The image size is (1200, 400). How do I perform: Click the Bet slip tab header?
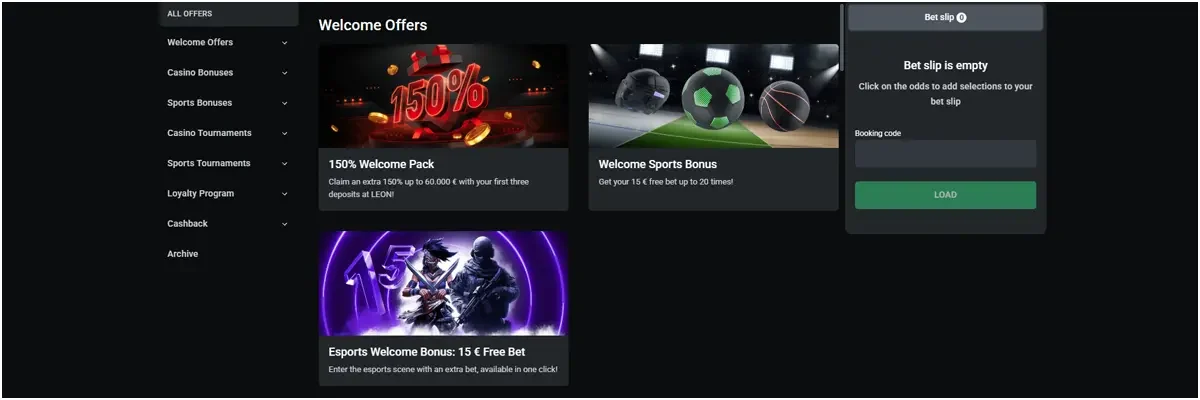click(945, 17)
